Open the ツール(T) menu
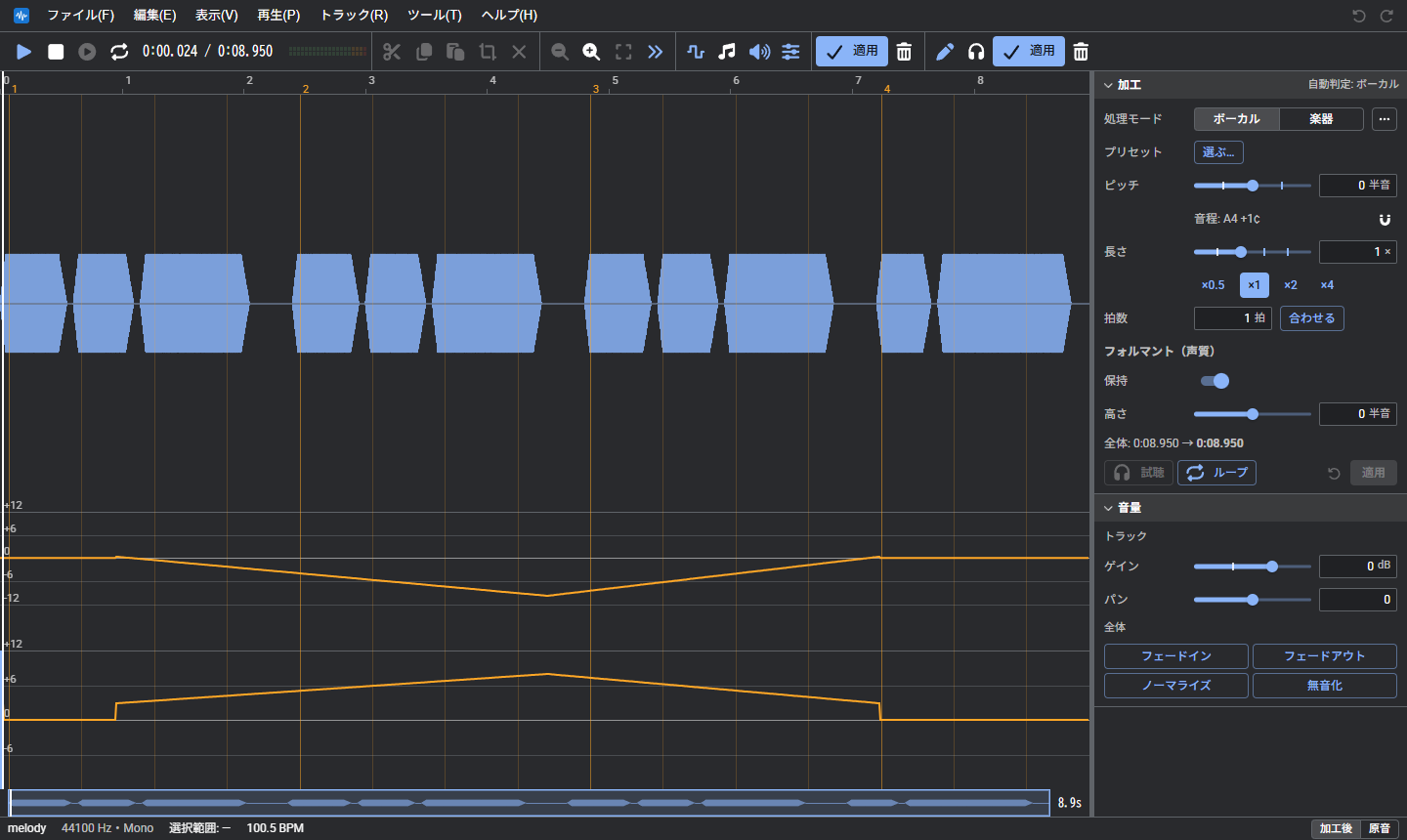This screenshot has width=1407, height=840. point(435,16)
